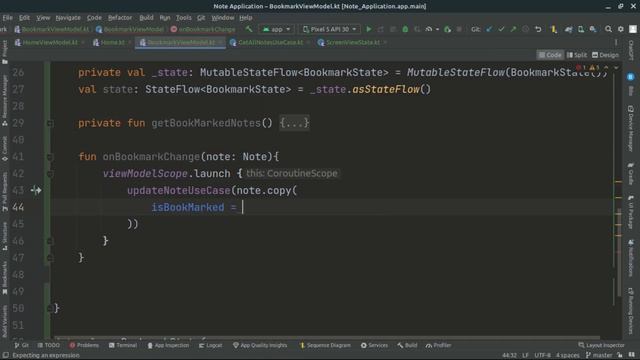Open the Services tool window
This screenshot has width=640, height=360.
click(374, 345)
